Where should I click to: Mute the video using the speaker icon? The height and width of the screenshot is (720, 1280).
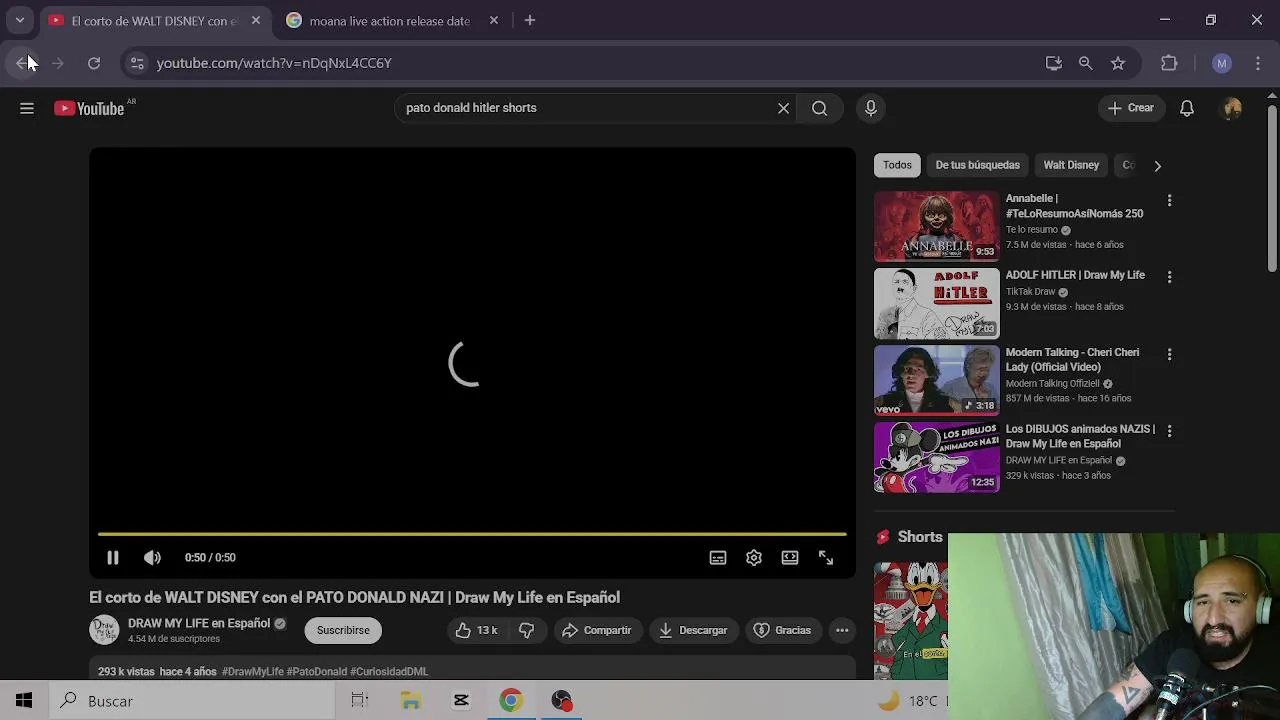(152, 558)
